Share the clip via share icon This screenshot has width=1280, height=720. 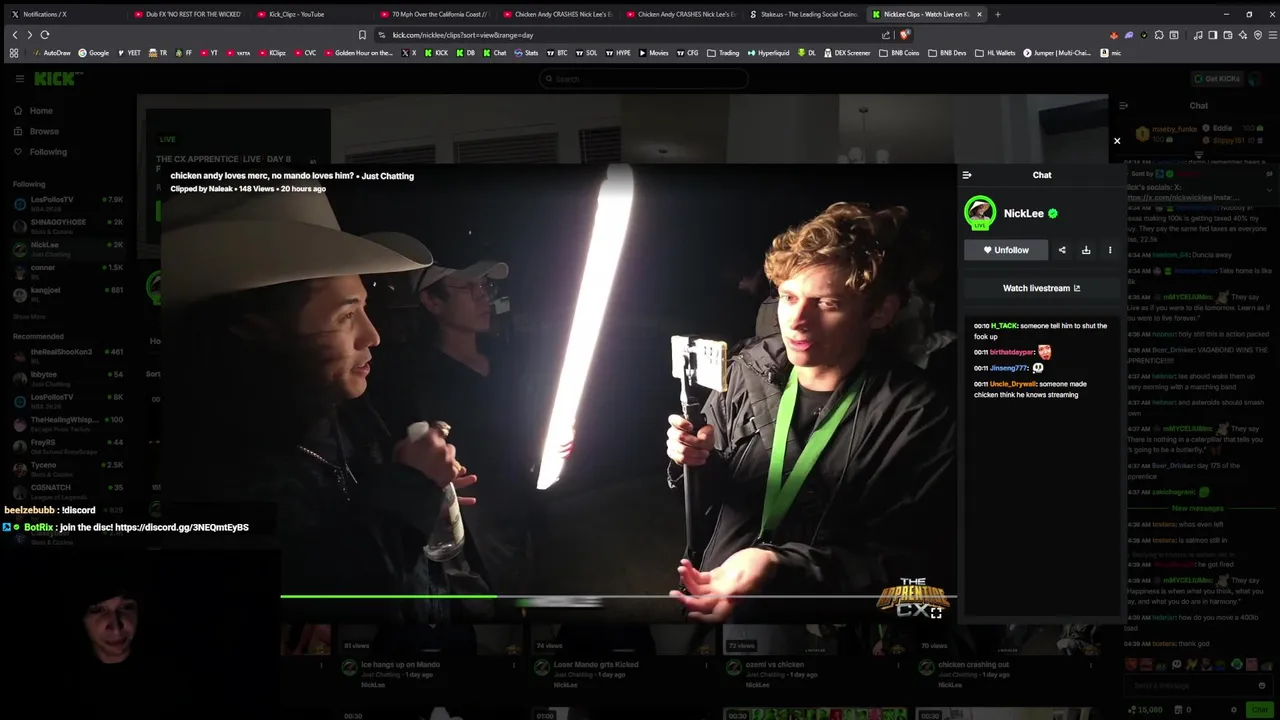pos(1062,250)
